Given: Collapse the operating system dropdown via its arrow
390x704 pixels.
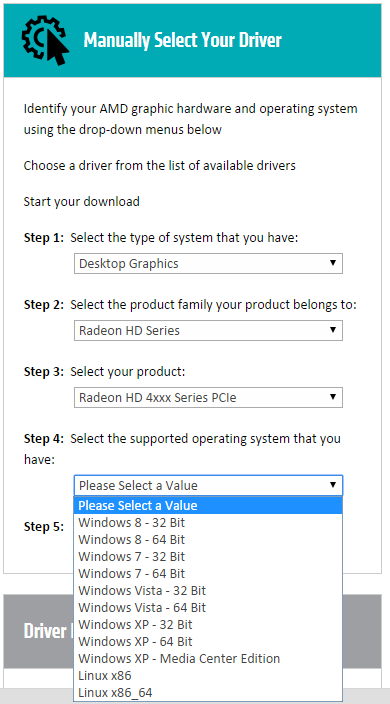Looking at the screenshot, I should click(x=333, y=485).
